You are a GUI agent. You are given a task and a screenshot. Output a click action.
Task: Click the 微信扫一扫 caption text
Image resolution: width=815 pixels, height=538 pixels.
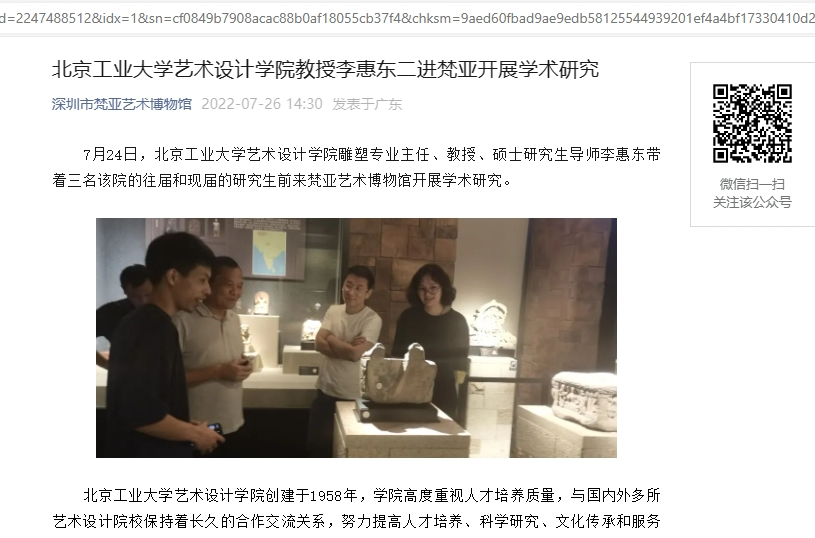point(752,184)
